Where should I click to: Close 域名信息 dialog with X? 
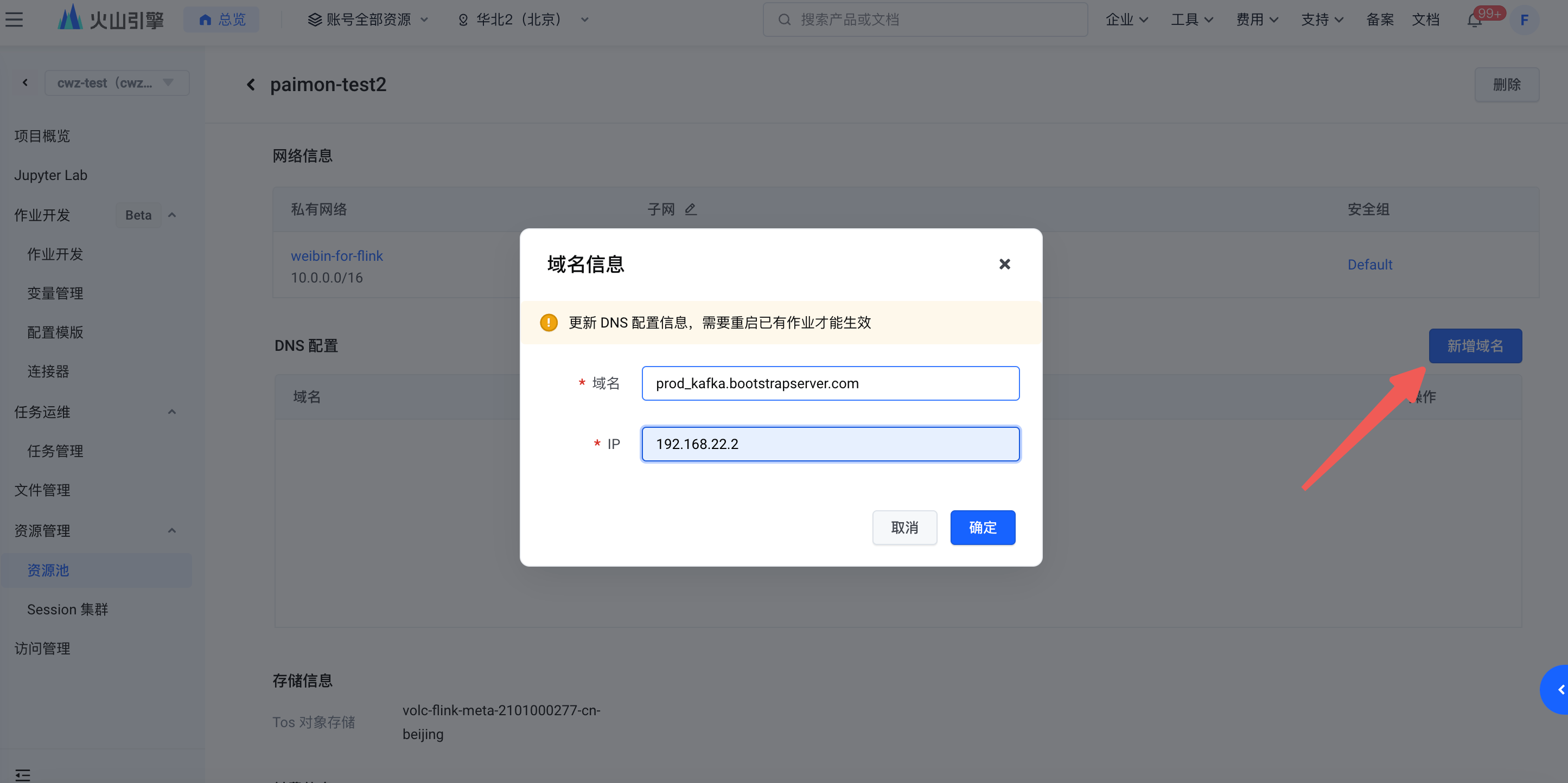[1004, 264]
